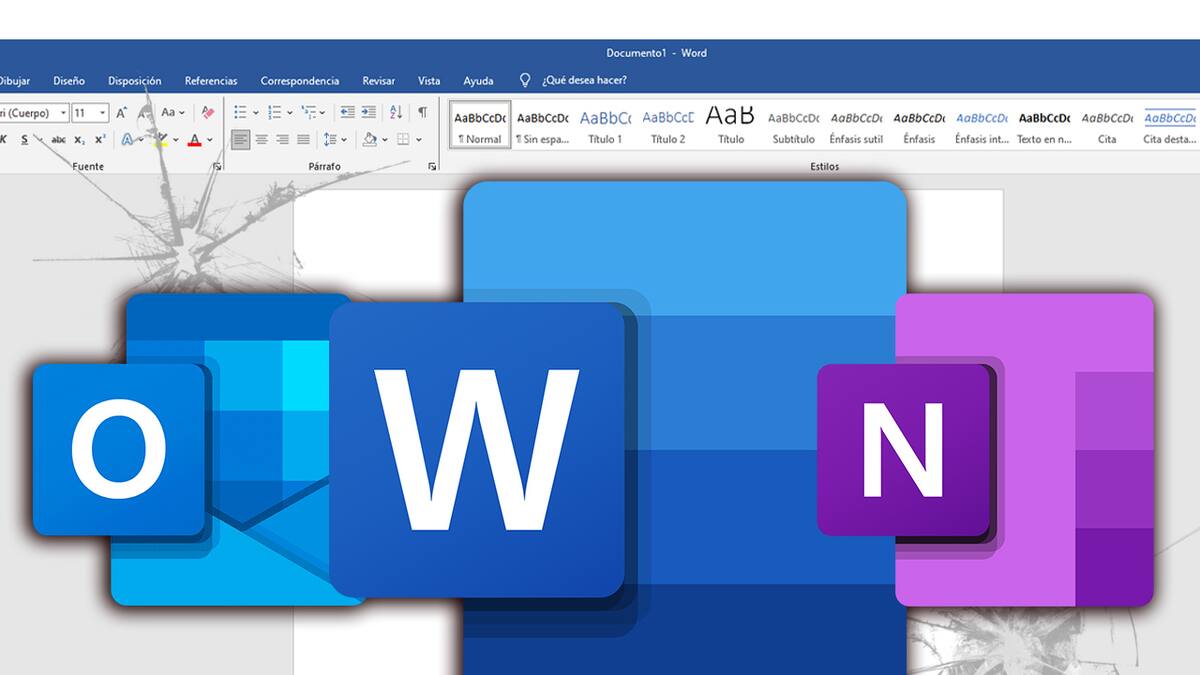The height and width of the screenshot is (675, 1200).
Task: Expand the font color dropdown arrow
Action: coord(211,140)
